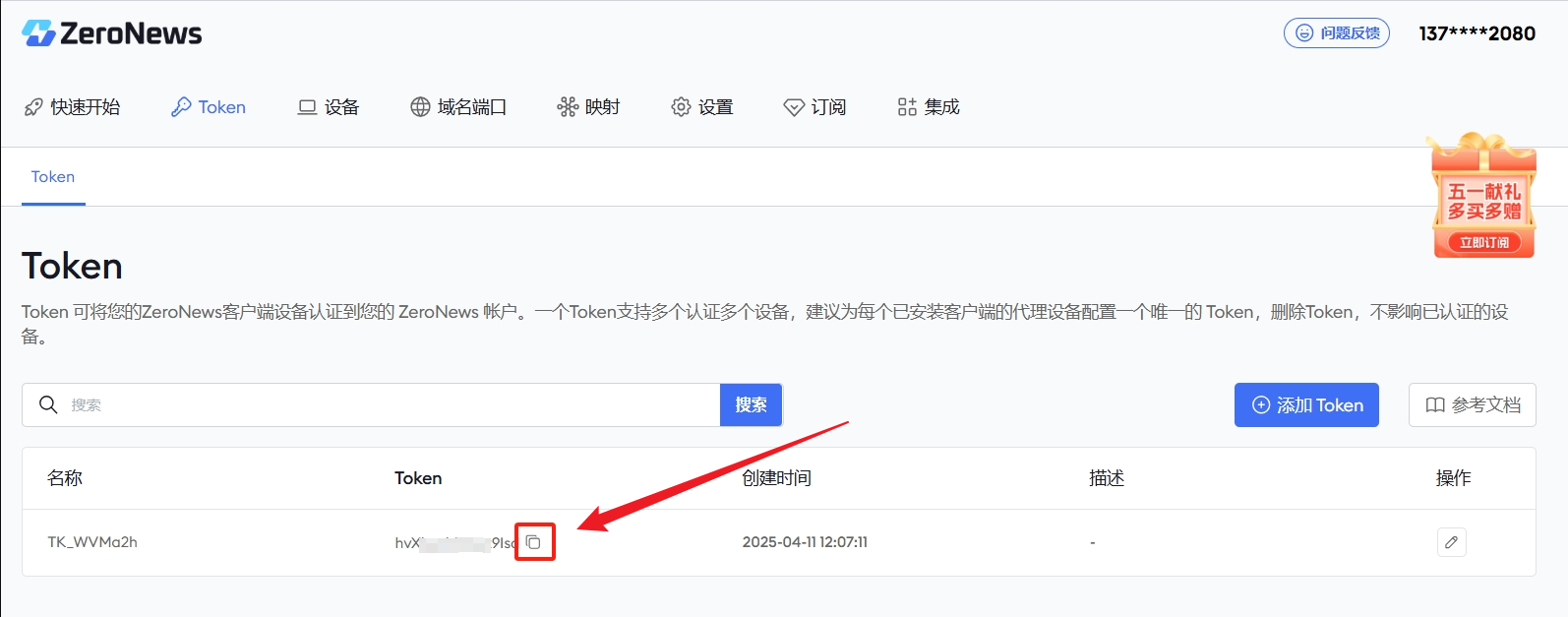The width and height of the screenshot is (1568, 617).
Task: Open the 参考文档 reference docs
Action: click(1473, 405)
